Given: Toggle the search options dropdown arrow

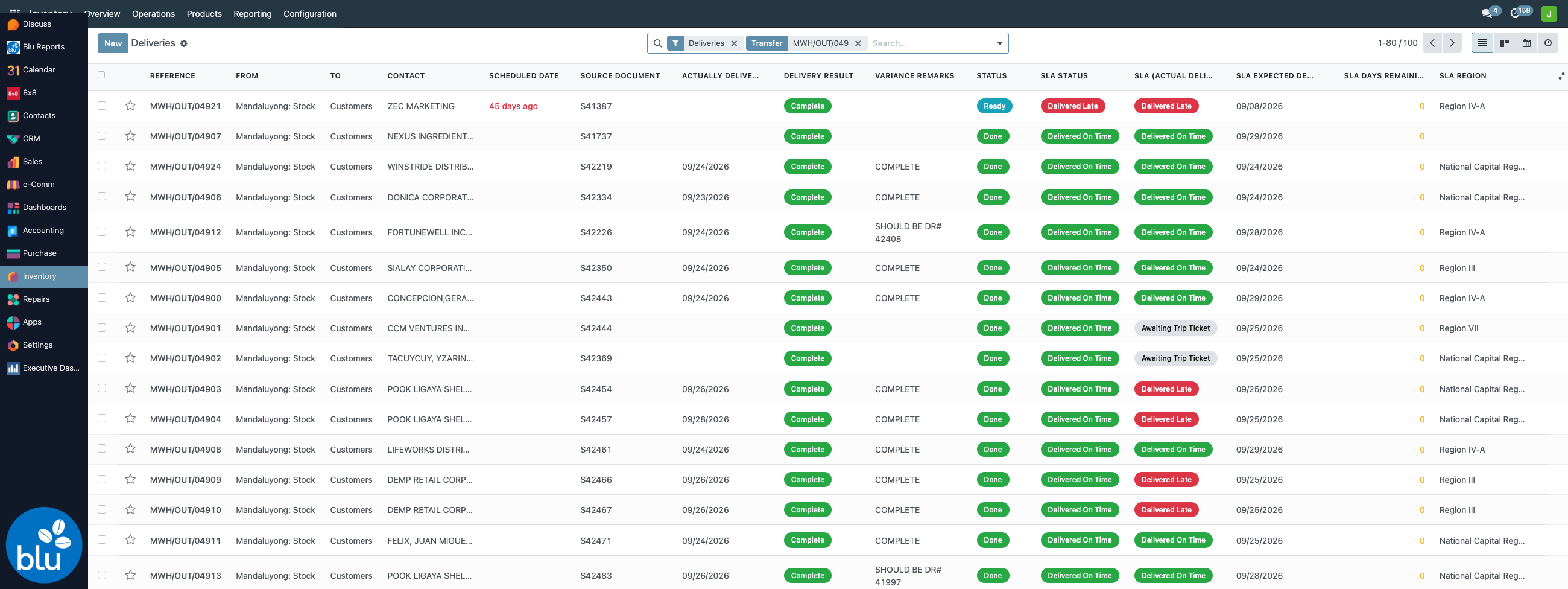Looking at the screenshot, I should pos(999,43).
